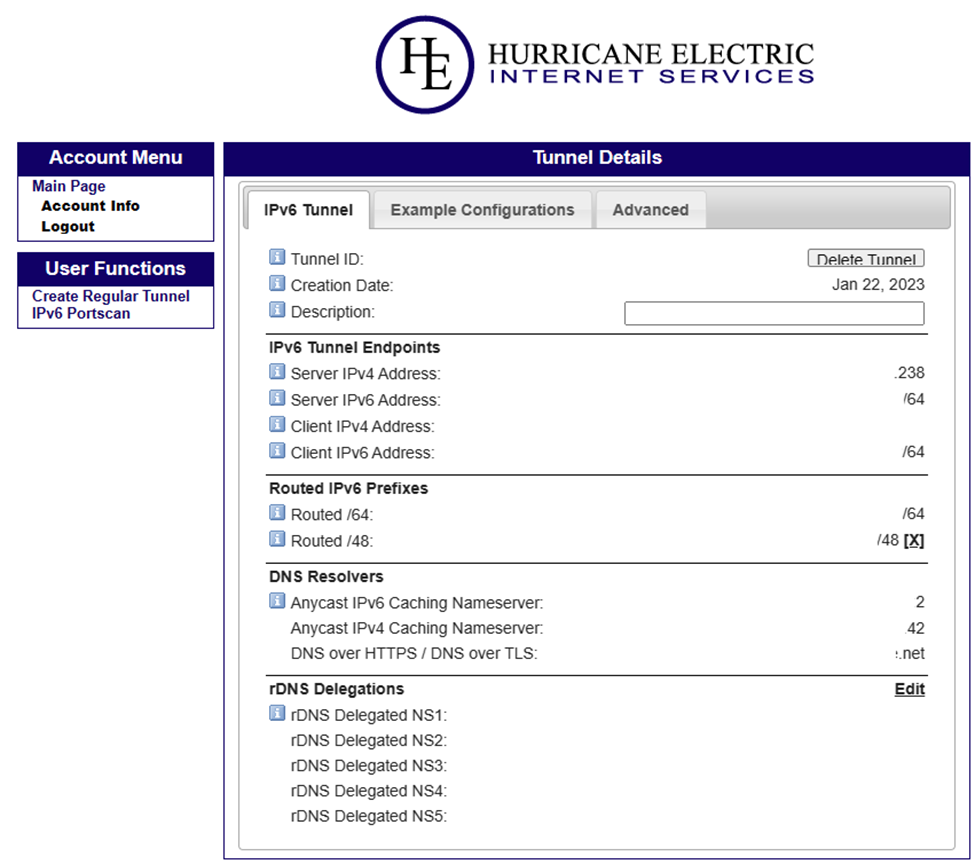The height and width of the screenshot is (864, 975).
Task: Click info icon next to Client IPv4 Address
Action: [x=277, y=425]
